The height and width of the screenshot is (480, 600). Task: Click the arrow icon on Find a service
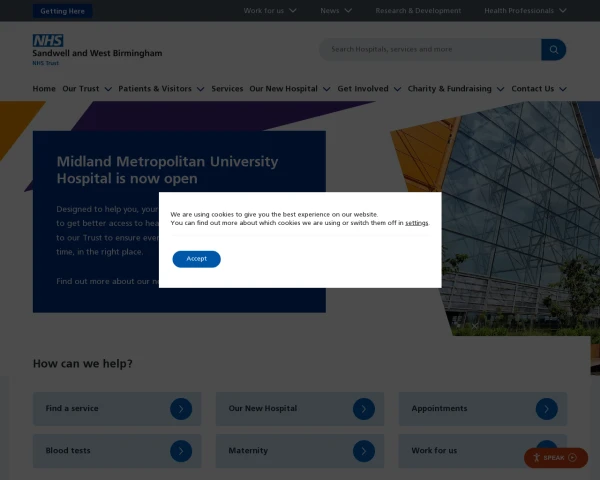[x=180, y=409]
